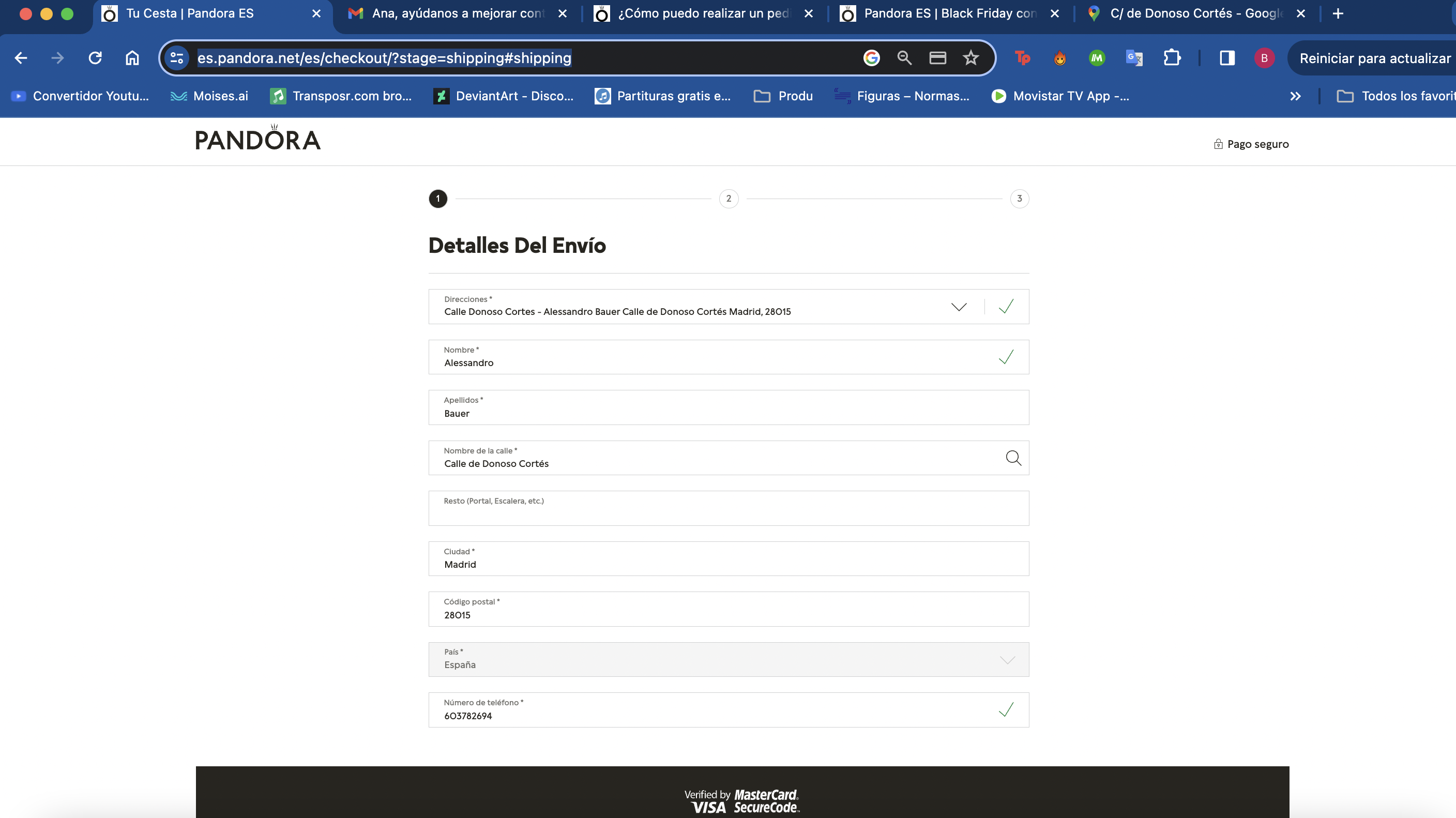Open the Google Translate extension
This screenshot has height=818, width=1456.
[1134, 58]
